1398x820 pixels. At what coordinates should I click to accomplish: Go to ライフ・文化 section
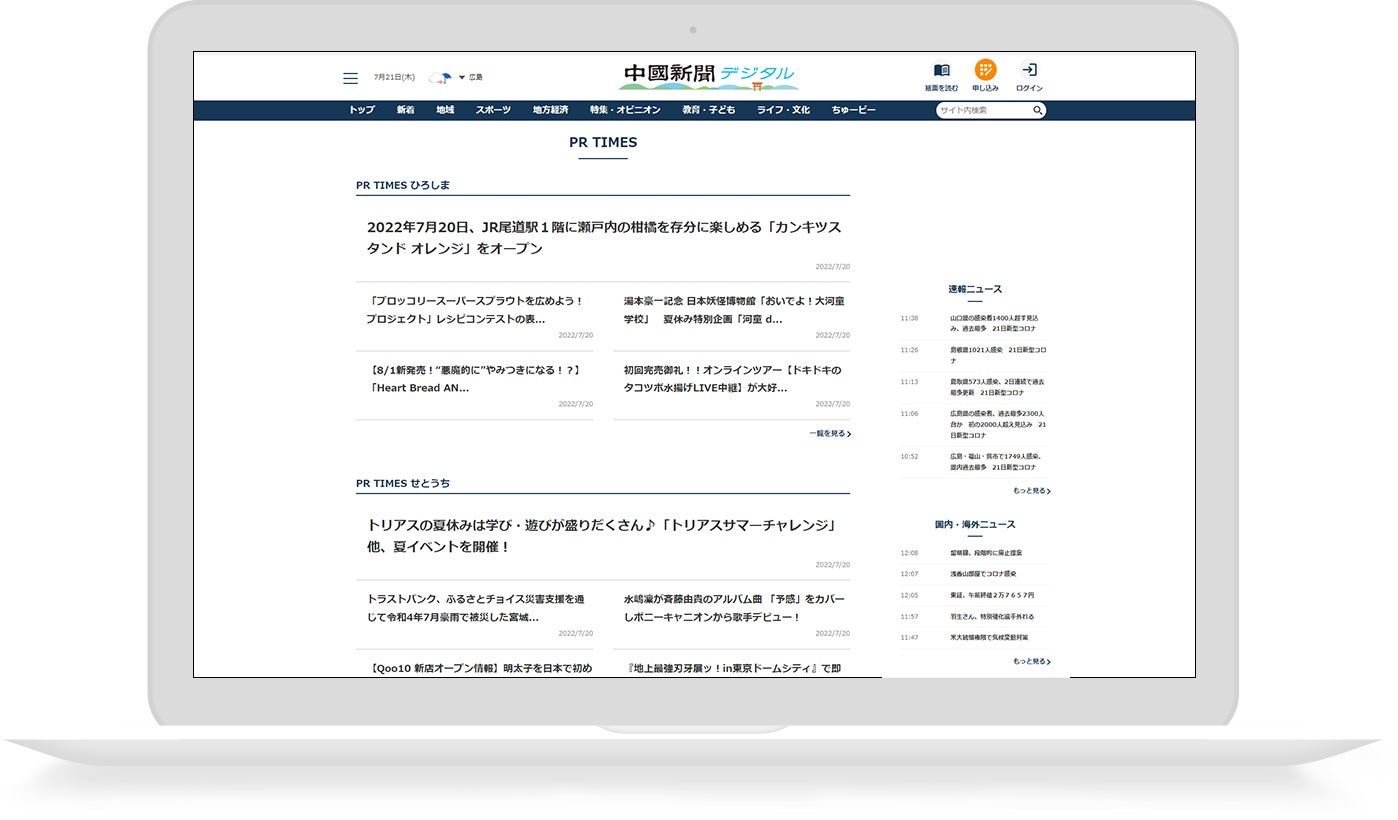tap(783, 110)
